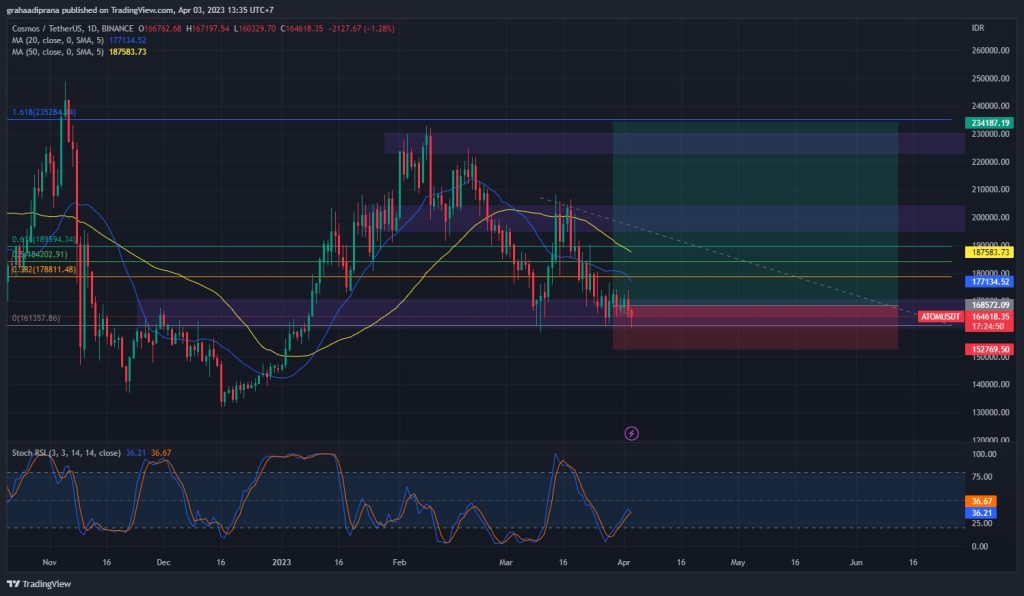This screenshot has height=596, width=1024.
Task: Click the Apr label on time axis
Action: coord(624,562)
